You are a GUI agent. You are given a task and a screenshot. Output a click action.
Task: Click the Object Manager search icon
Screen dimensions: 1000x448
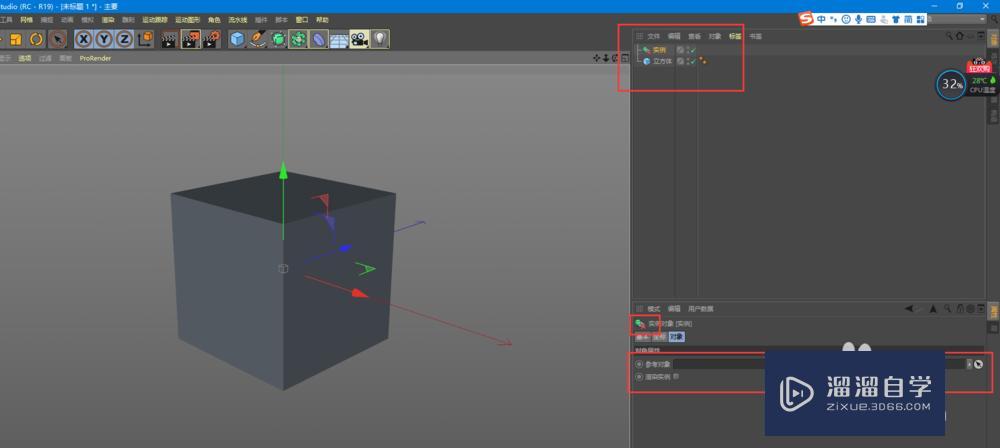[950, 36]
